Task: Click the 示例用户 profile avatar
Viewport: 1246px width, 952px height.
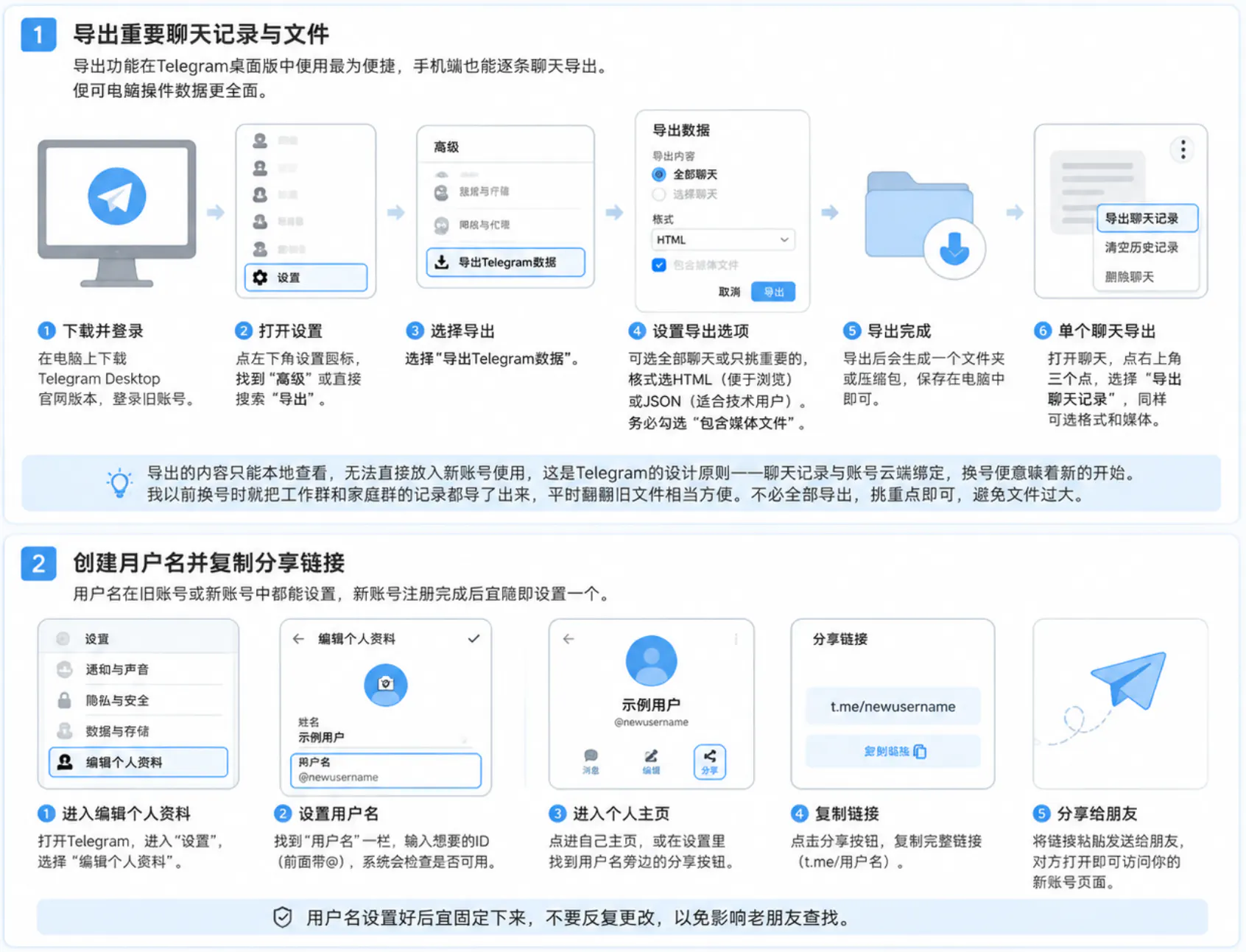Action: (x=651, y=661)
